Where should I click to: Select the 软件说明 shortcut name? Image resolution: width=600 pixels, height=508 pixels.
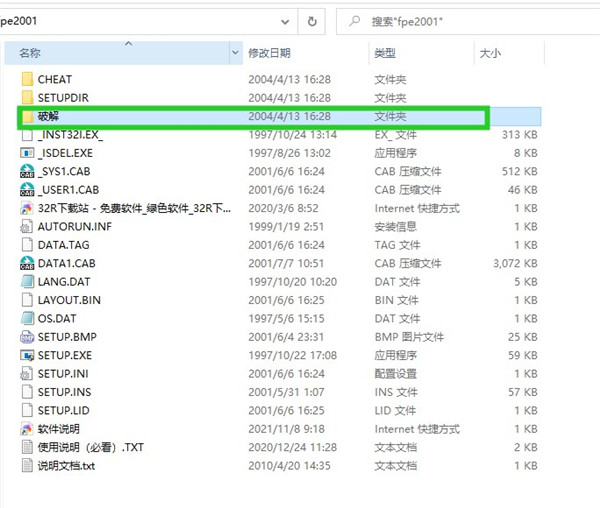59,428
